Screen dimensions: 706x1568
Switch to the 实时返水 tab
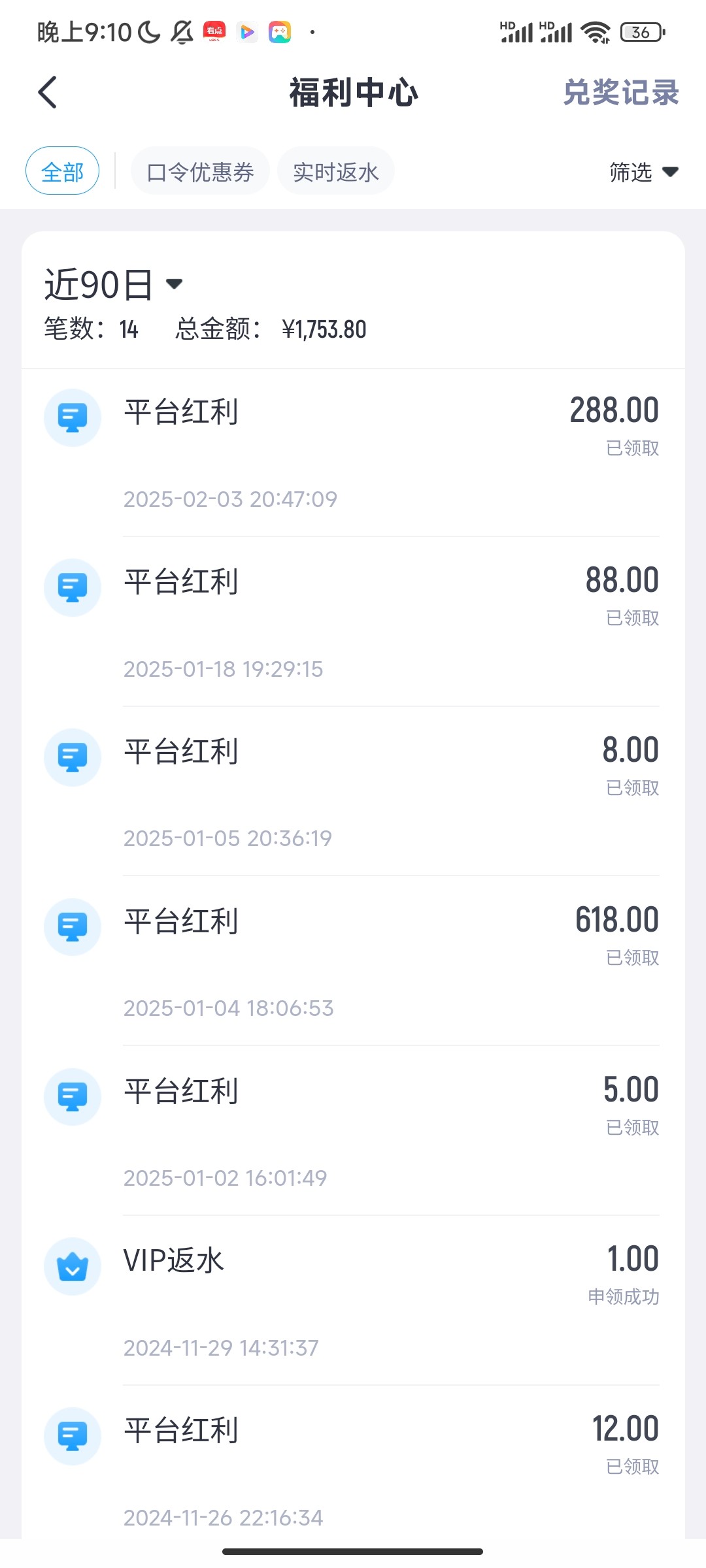coord(335,172)
